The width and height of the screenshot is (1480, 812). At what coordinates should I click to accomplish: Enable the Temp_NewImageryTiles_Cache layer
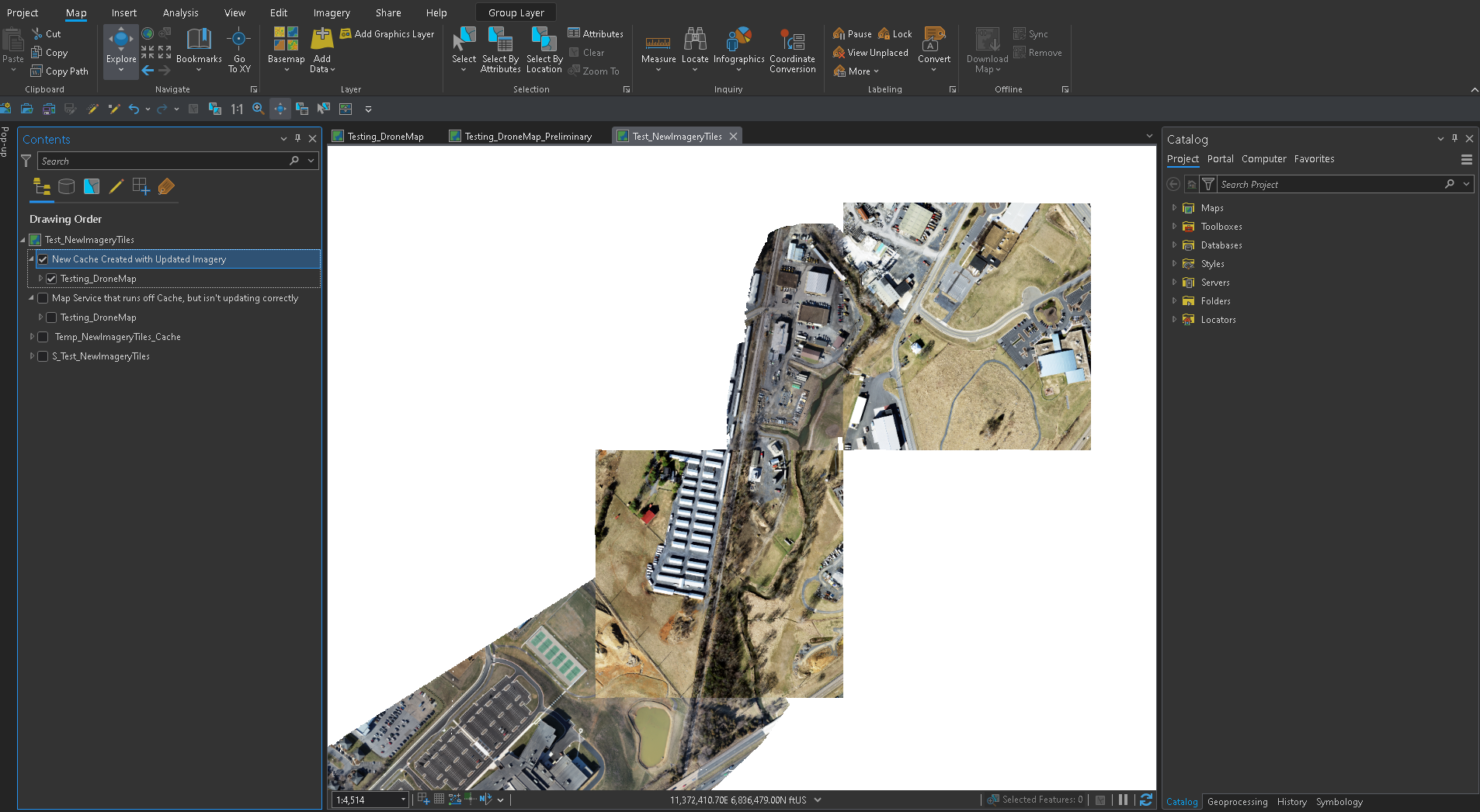pyautogui.click(x=43, y=336)
